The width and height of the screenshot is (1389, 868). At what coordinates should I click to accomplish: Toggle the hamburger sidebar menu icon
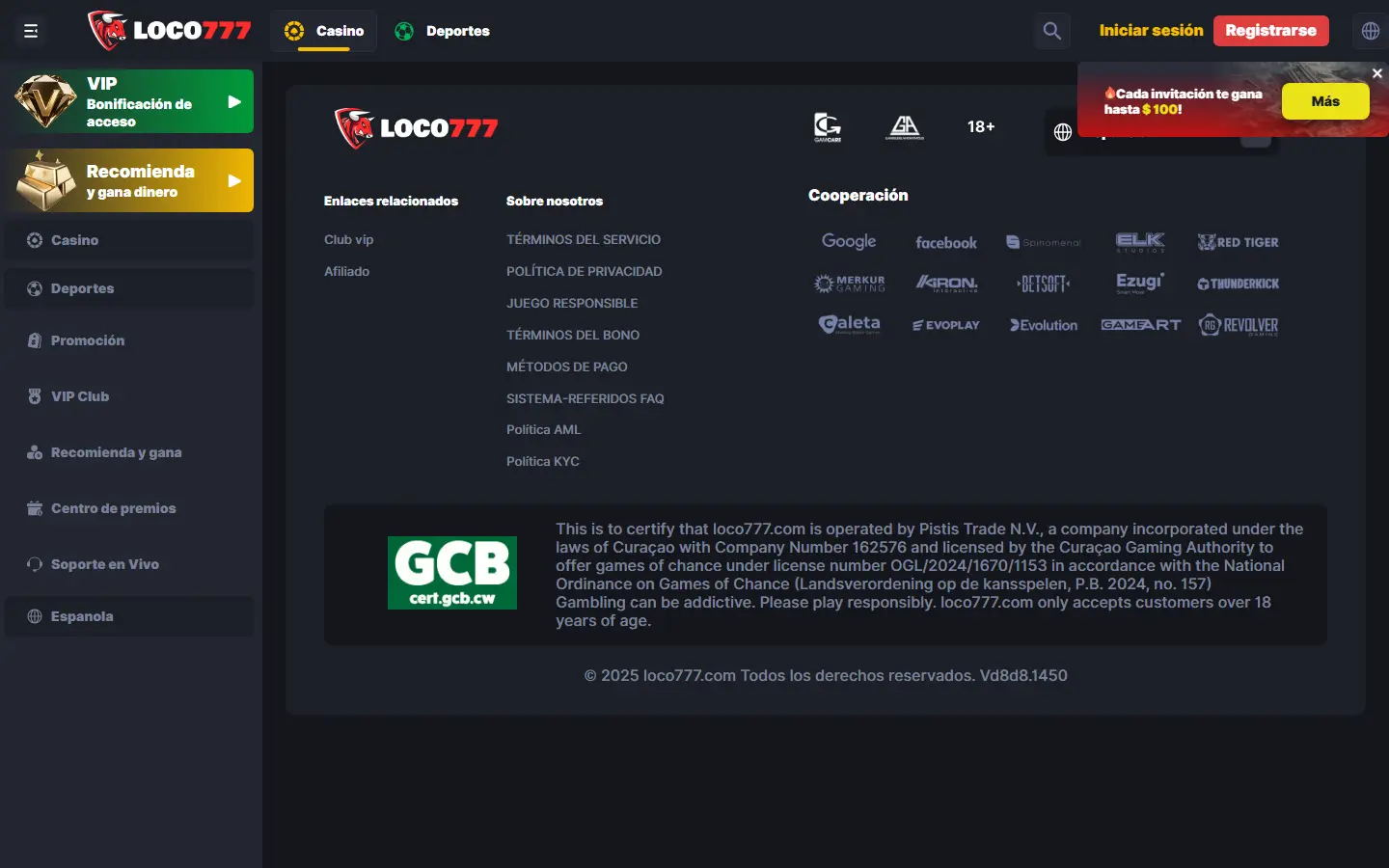click(31, 31)
